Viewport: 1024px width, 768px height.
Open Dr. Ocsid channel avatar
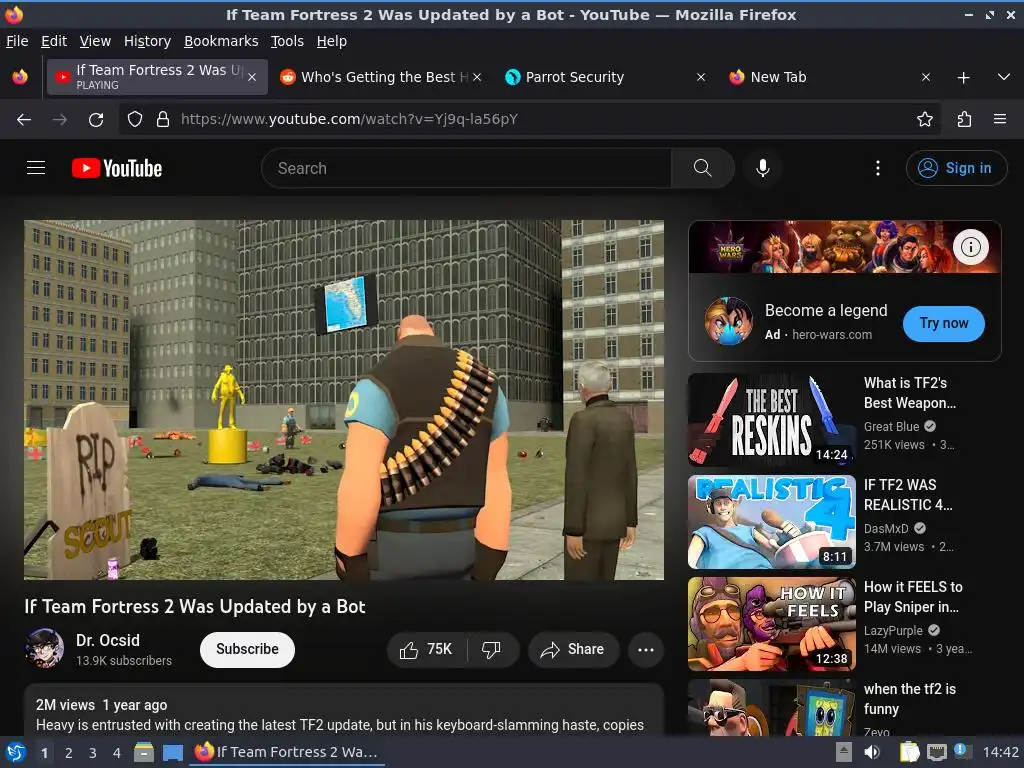point(44,648)
